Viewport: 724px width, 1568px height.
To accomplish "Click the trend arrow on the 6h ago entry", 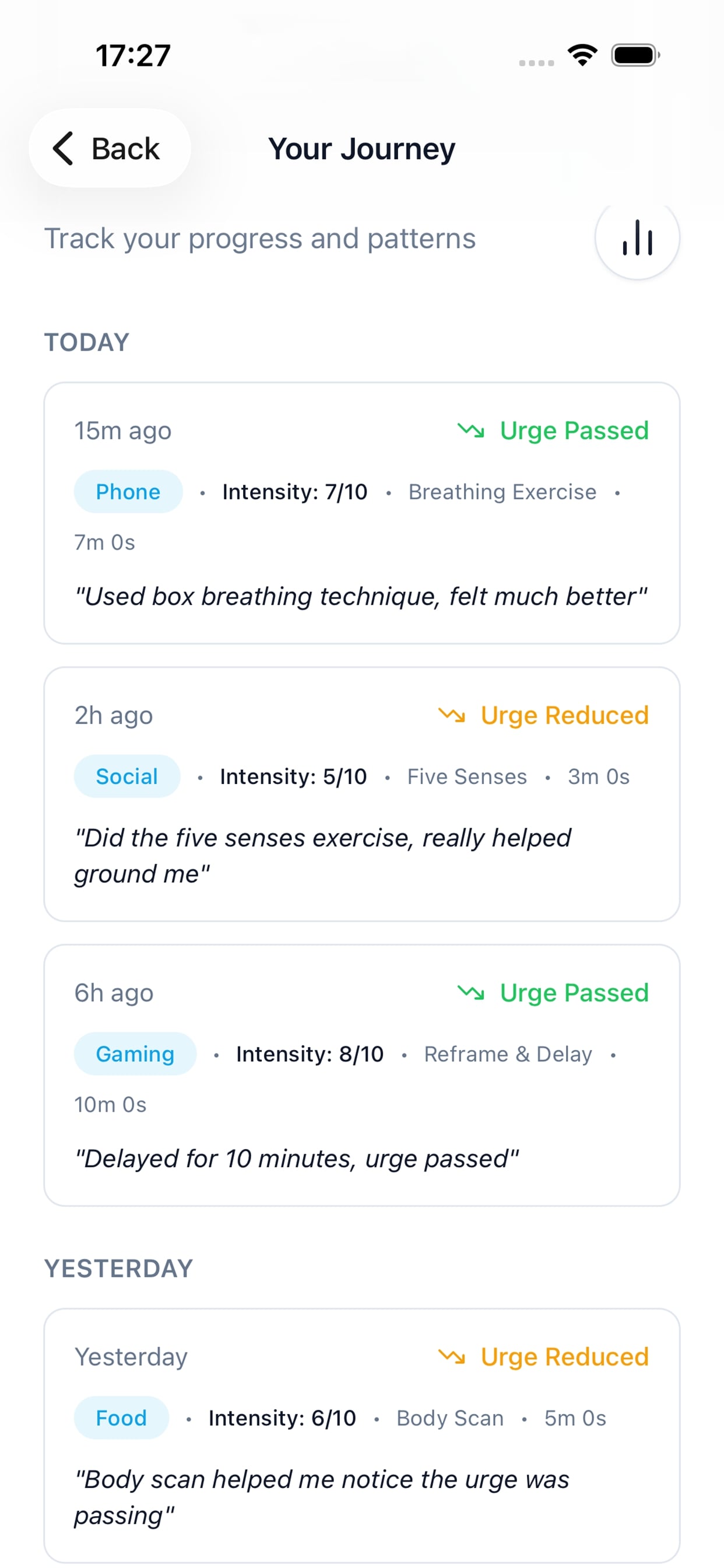I will 472,992.
